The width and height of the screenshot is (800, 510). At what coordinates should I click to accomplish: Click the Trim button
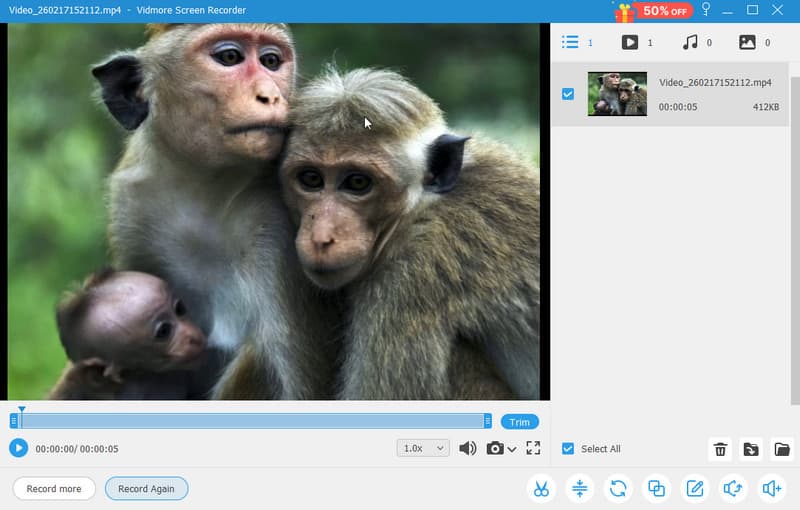click(x=519, y=422)
